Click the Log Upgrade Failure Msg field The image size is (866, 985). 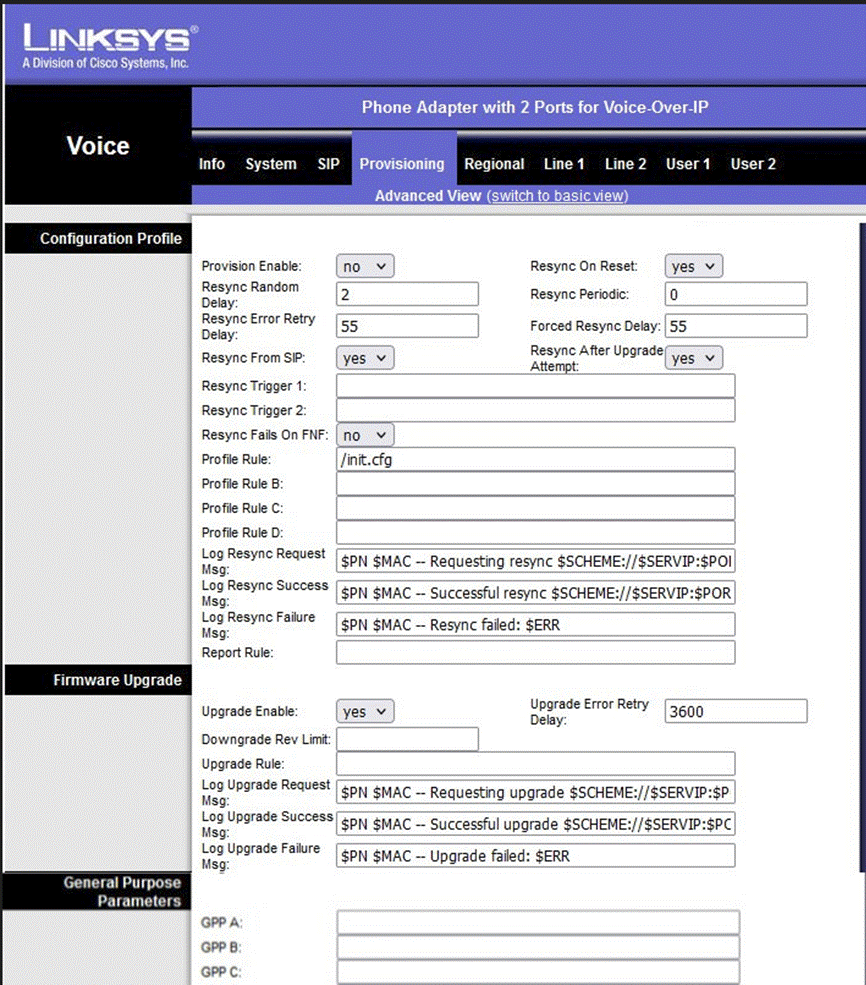coord(536,856)
